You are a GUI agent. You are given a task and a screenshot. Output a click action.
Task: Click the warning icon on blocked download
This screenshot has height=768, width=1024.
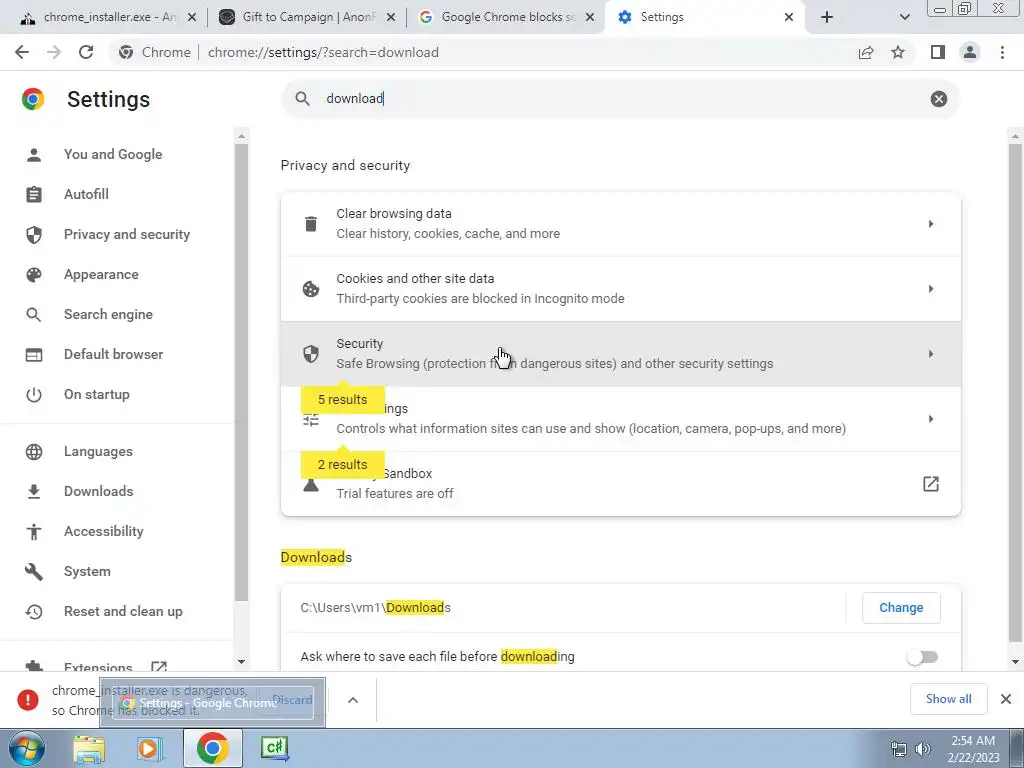click(x=28, y=699)
